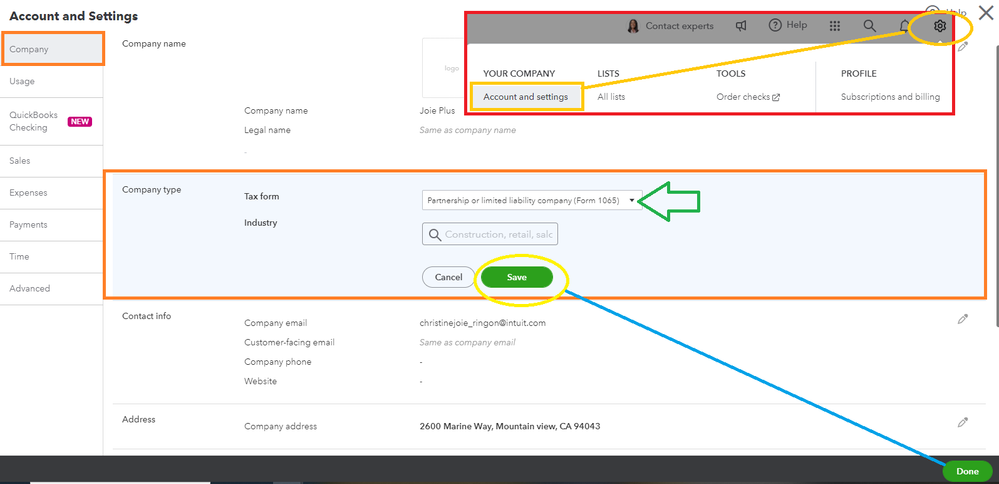Open All lists menu item
The image size is (999, 484).
tap(611, 97)
